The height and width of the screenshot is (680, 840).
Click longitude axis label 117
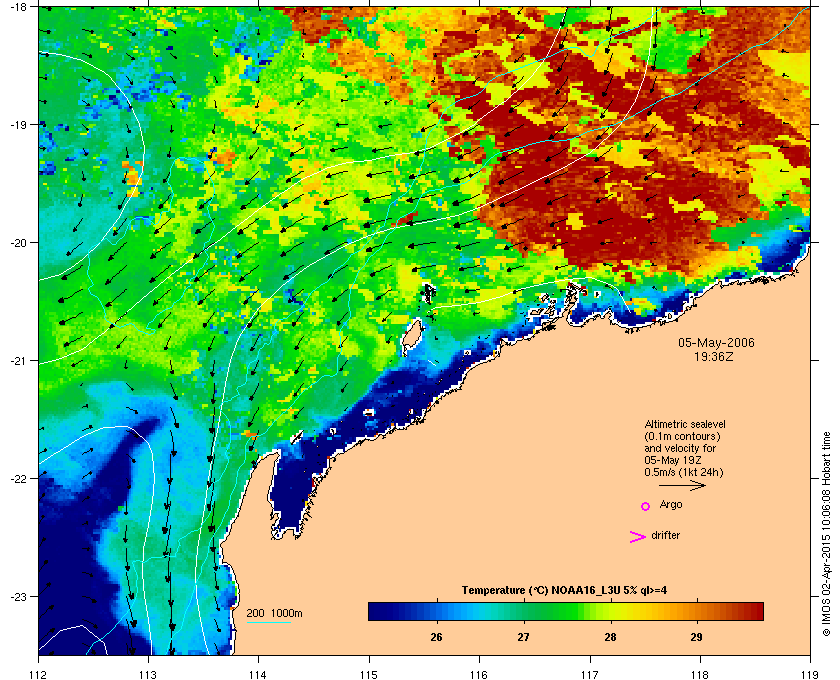(590, 675)
